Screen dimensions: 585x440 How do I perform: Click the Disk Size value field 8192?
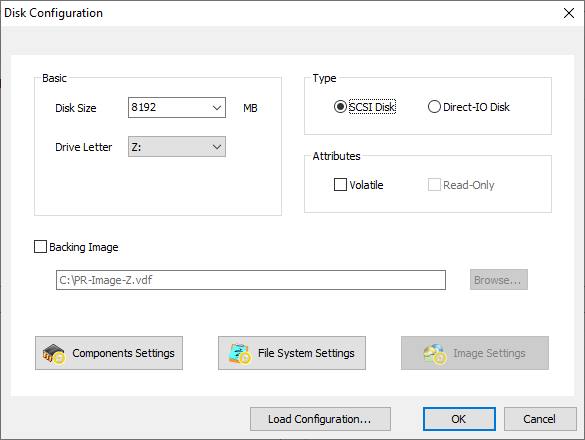click(169, 108)
